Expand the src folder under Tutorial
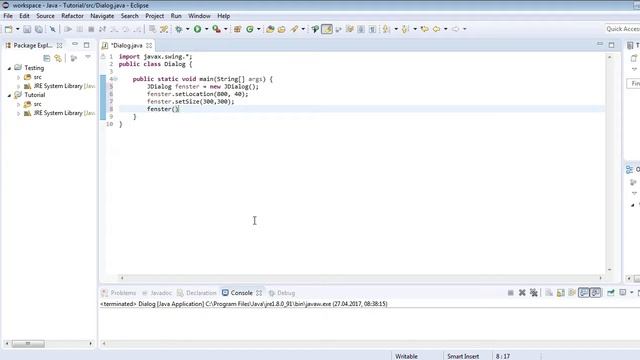This screenshot has height=360, width=640. click(x=18, y=104)
